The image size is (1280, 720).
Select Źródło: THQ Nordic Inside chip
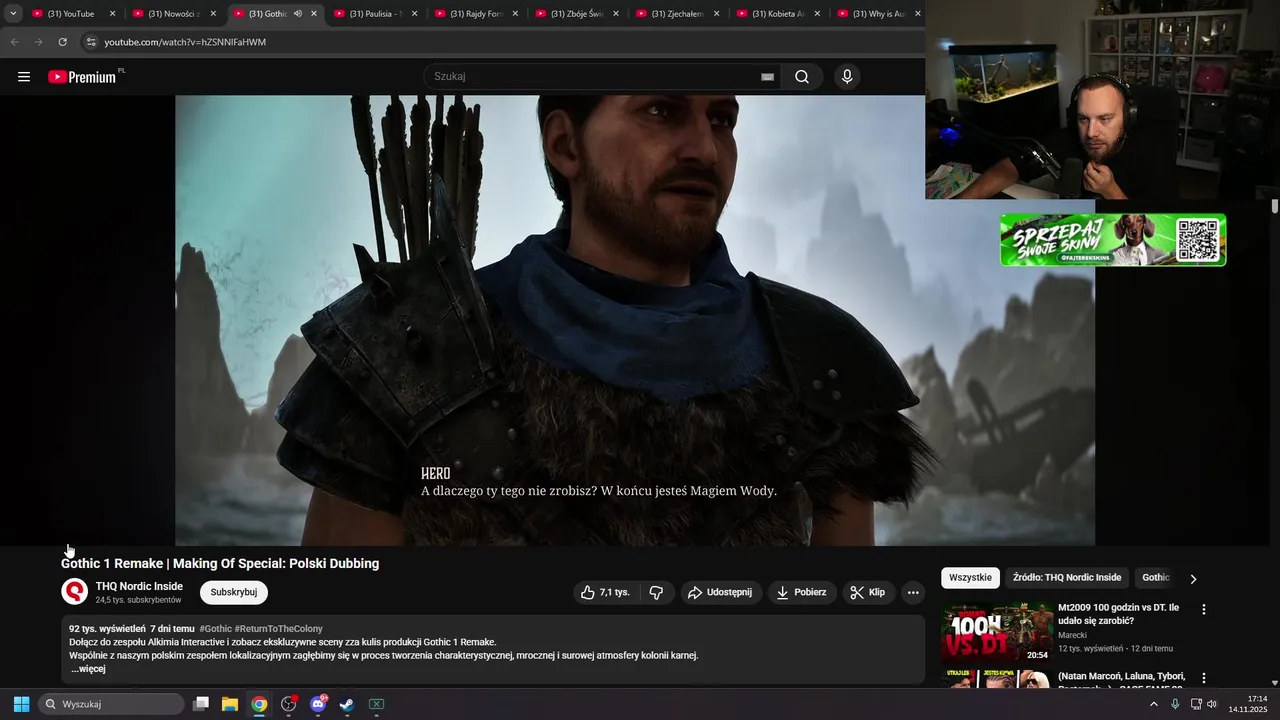click(1067, 578)
